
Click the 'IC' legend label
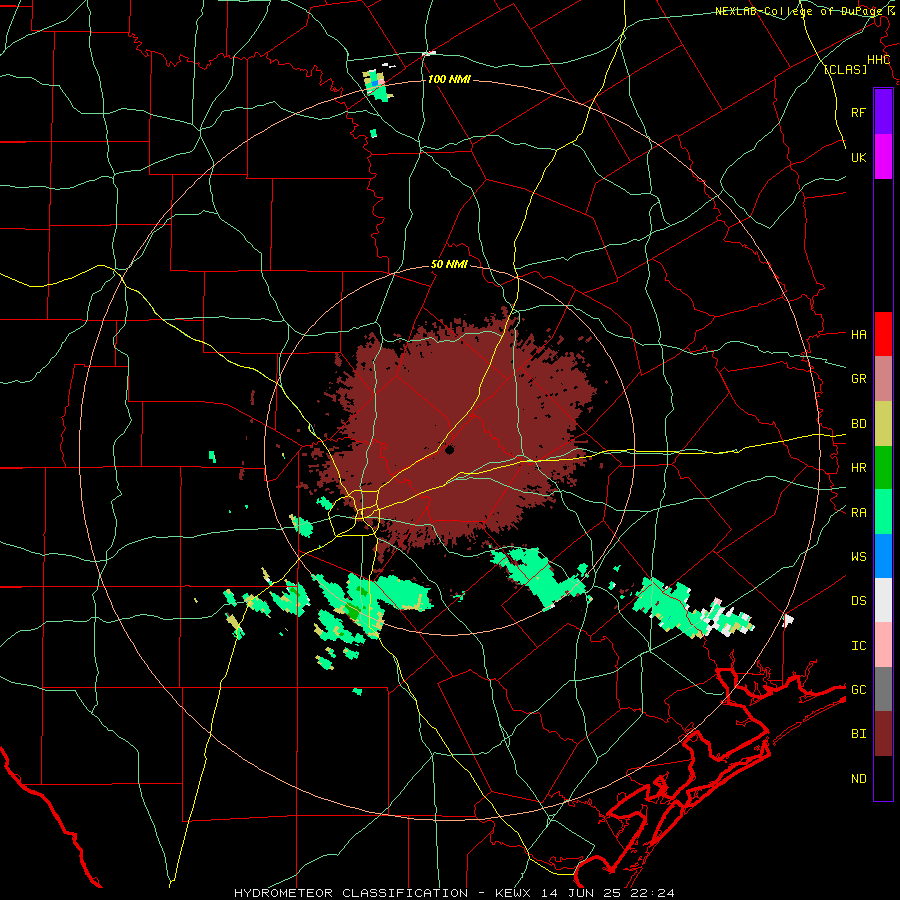click(858, 646)
